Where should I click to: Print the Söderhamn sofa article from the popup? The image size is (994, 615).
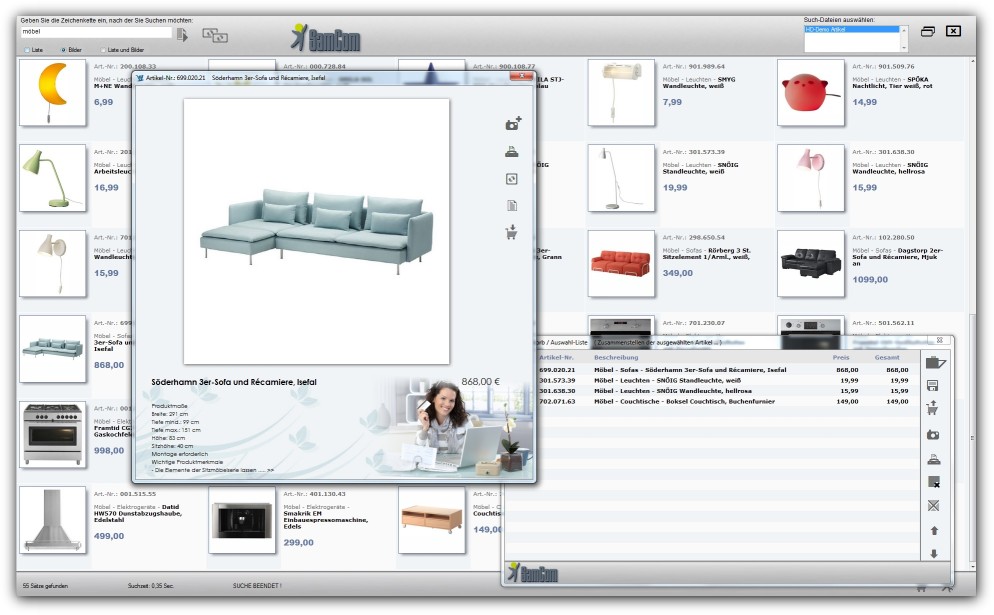512,152
